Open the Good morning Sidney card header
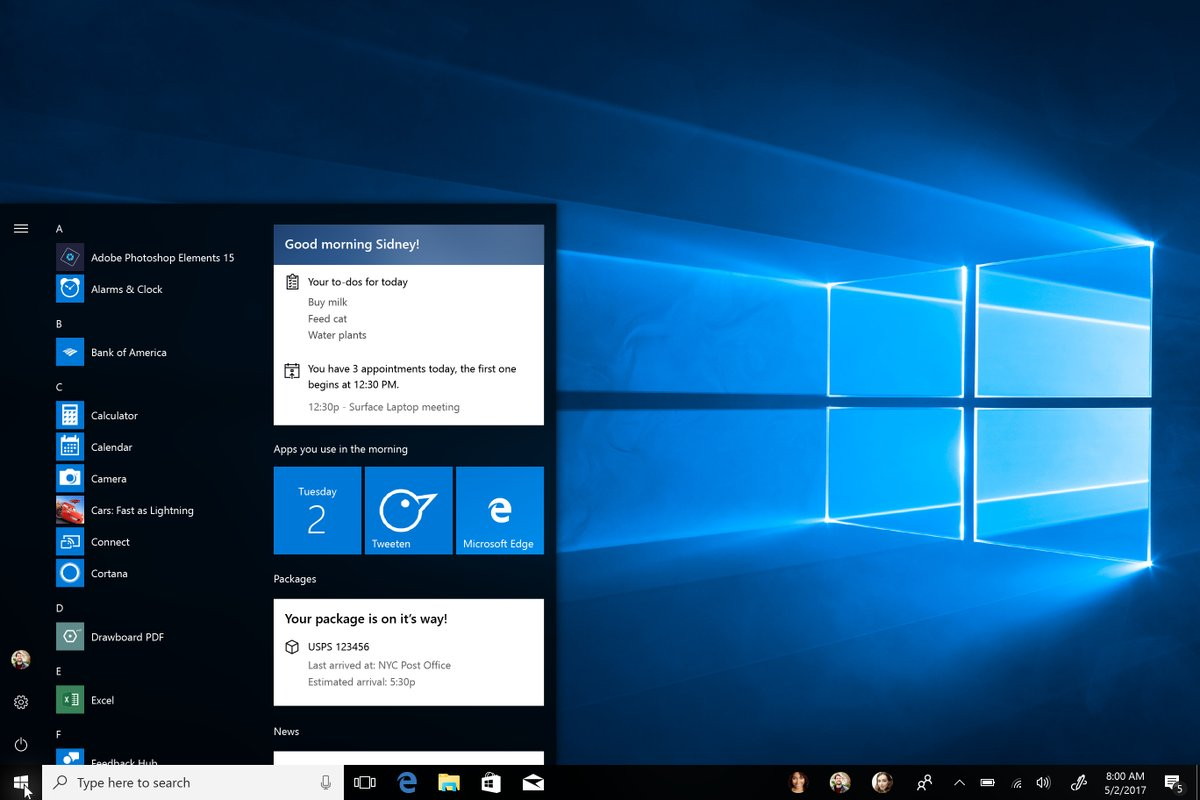The width and height of the screenshot is (1200, 800). coord(409,244)
